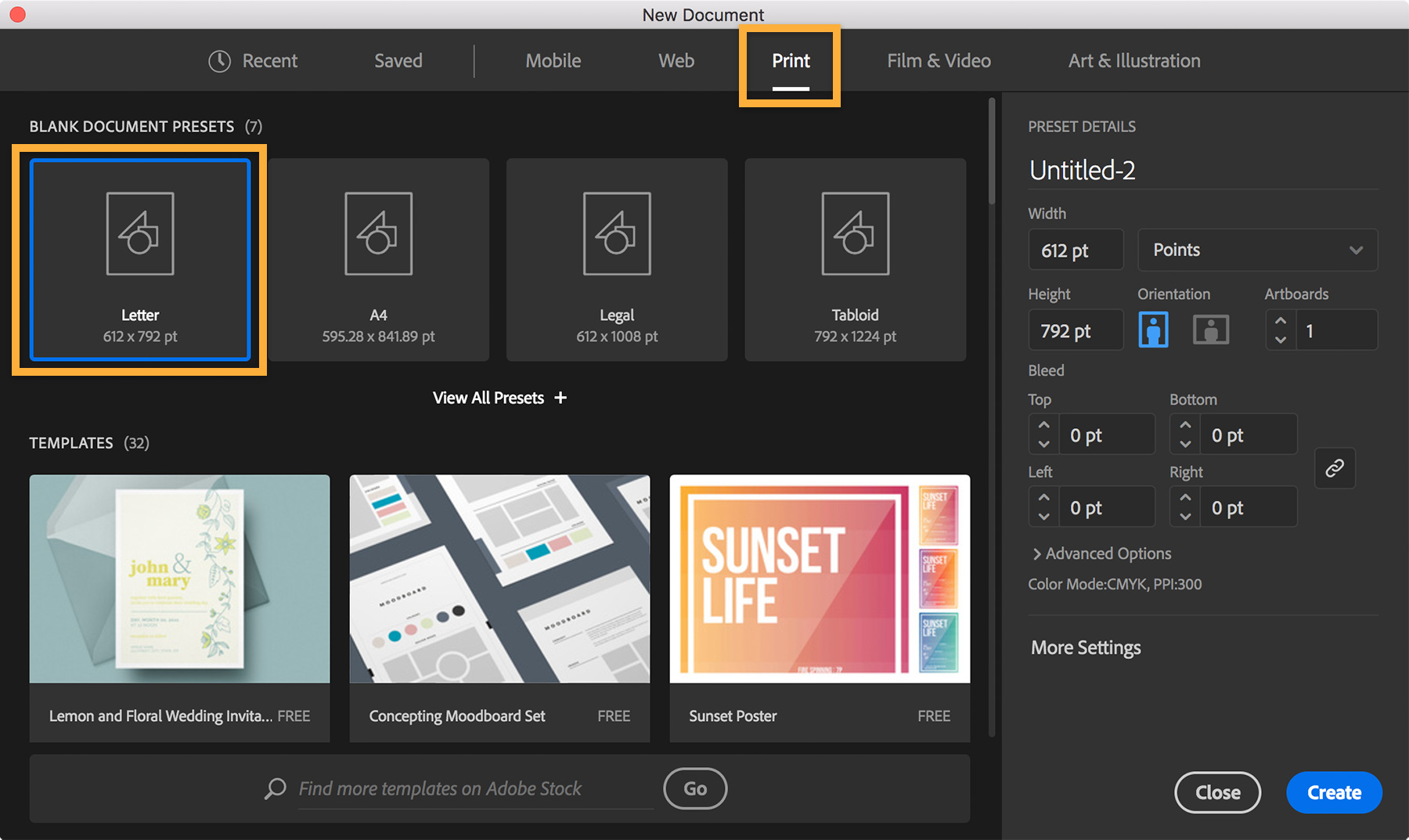The width and height of the screenshot is (1409, 840).
Task: Click the Go button to search Adobe Stock
Action: click(x=694, y=788)
